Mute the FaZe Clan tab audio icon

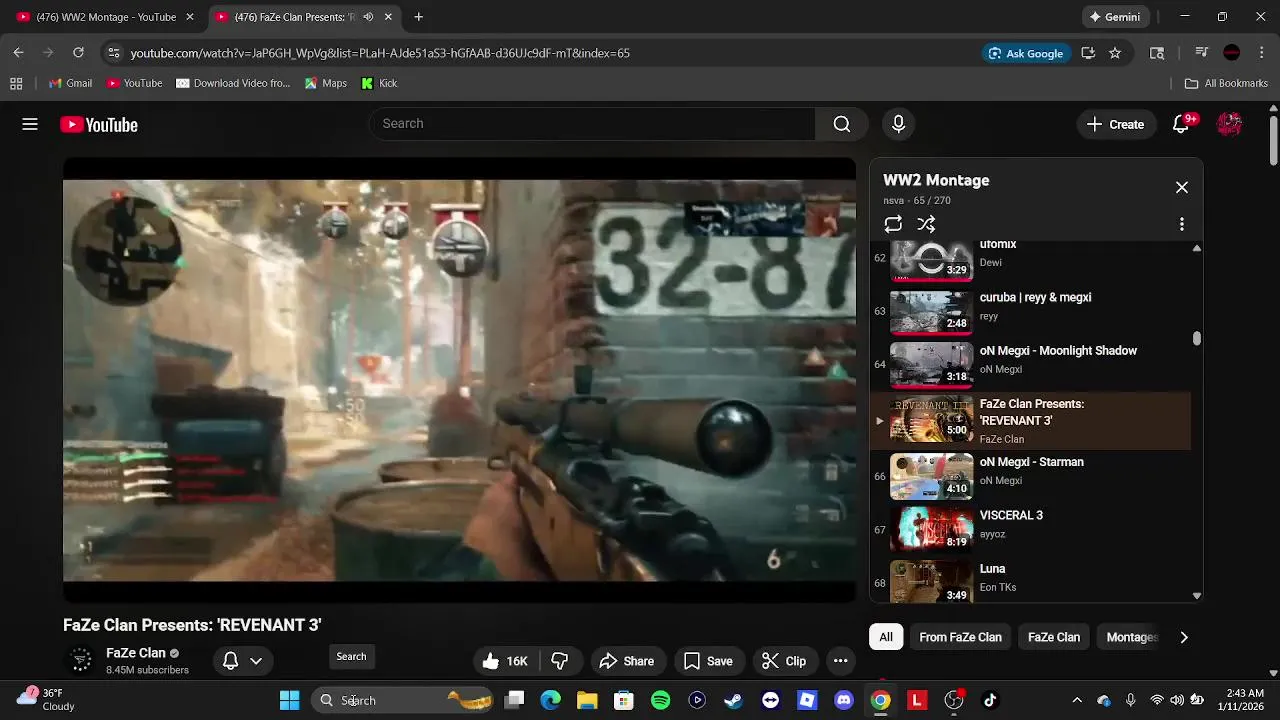tap(368, 17)
